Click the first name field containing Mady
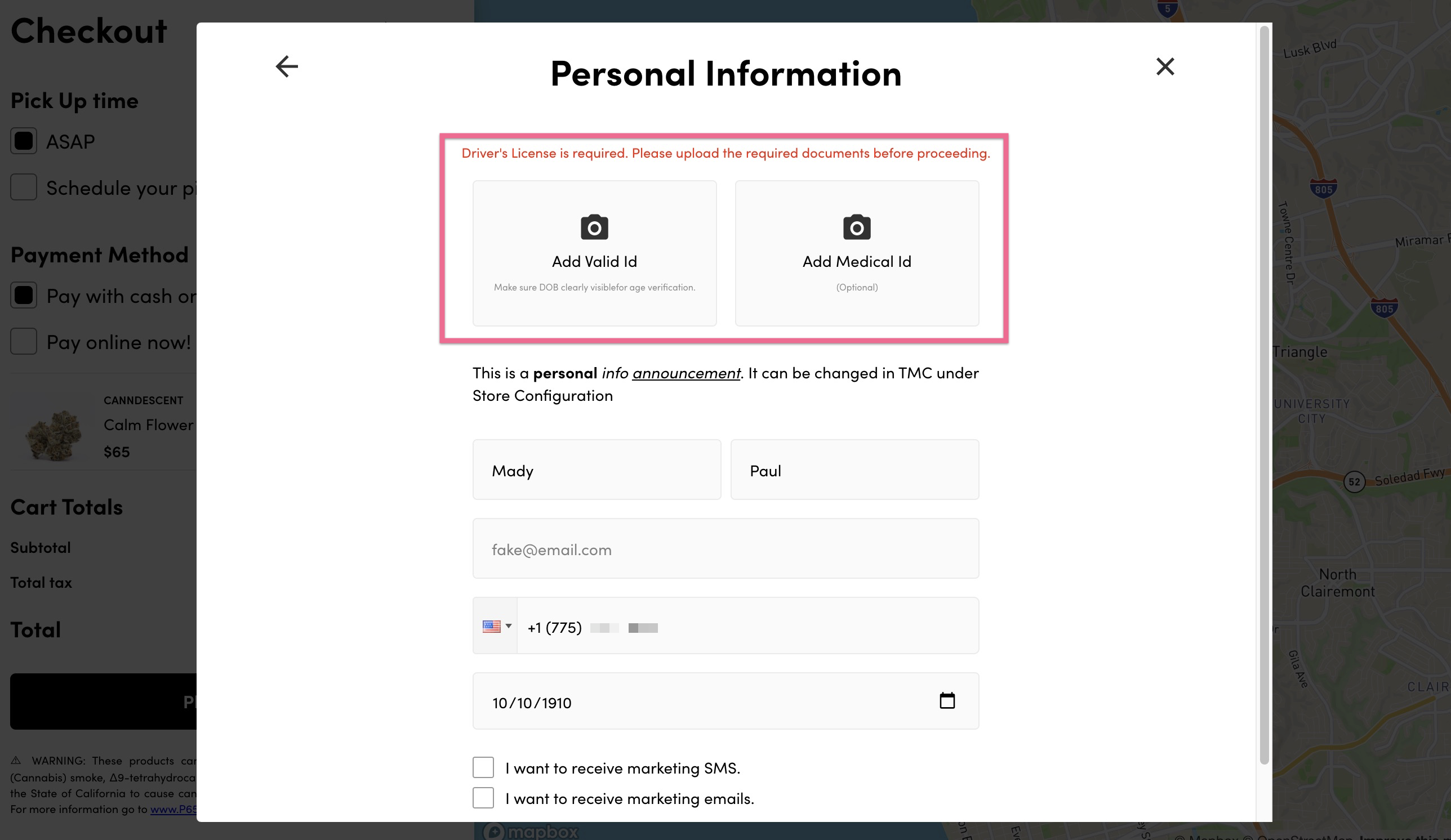 [597, 470]
